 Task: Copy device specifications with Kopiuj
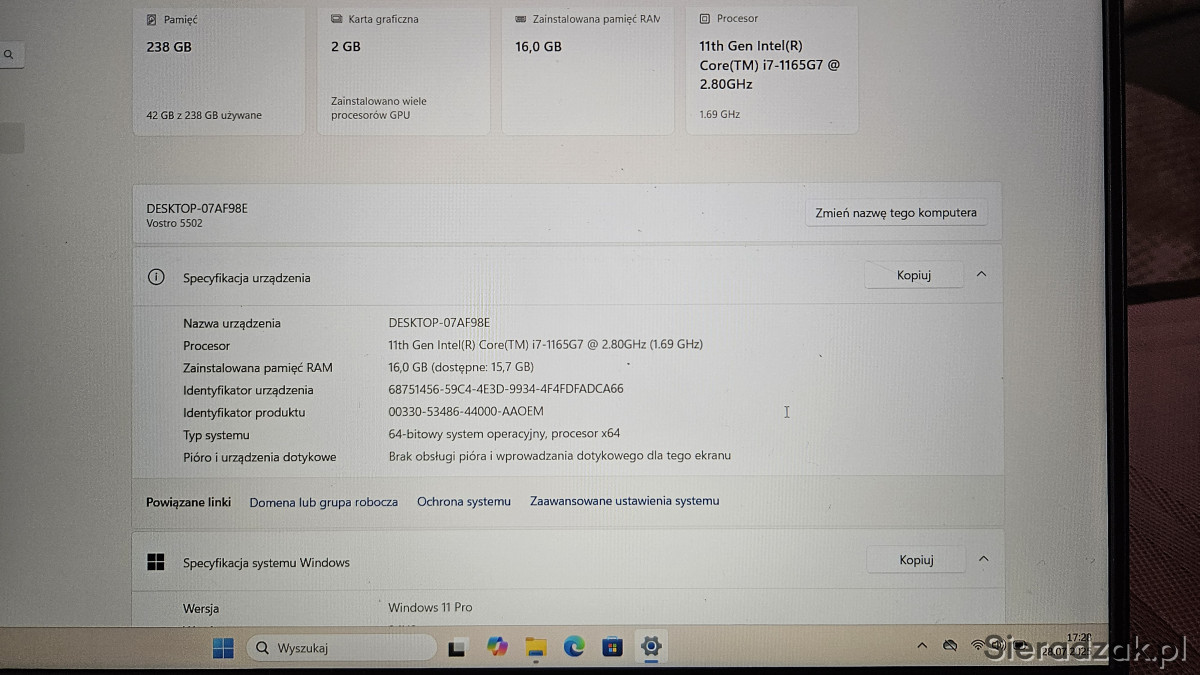(914, 275)
